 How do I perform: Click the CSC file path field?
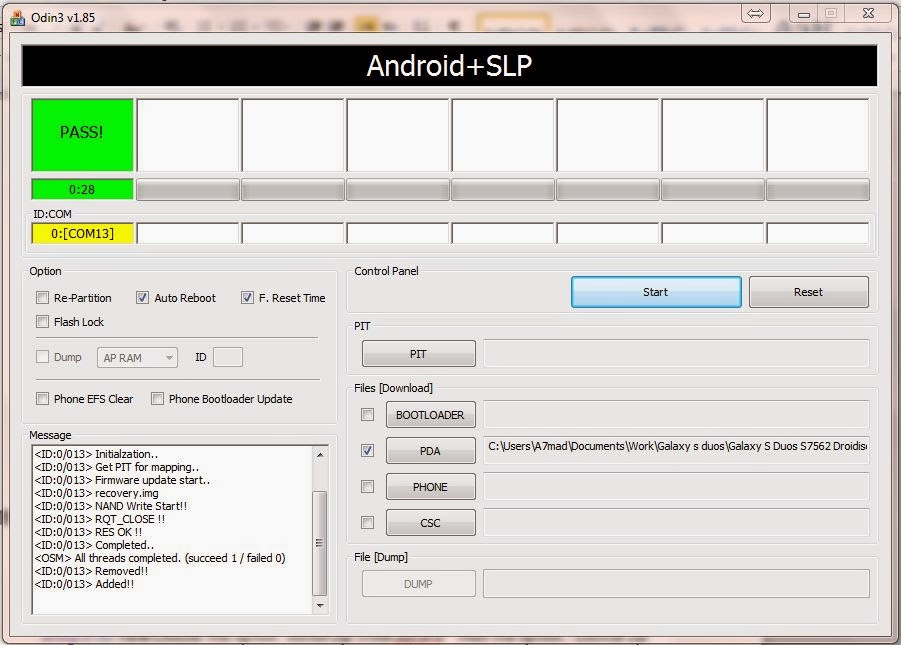(x=676, y=523)
